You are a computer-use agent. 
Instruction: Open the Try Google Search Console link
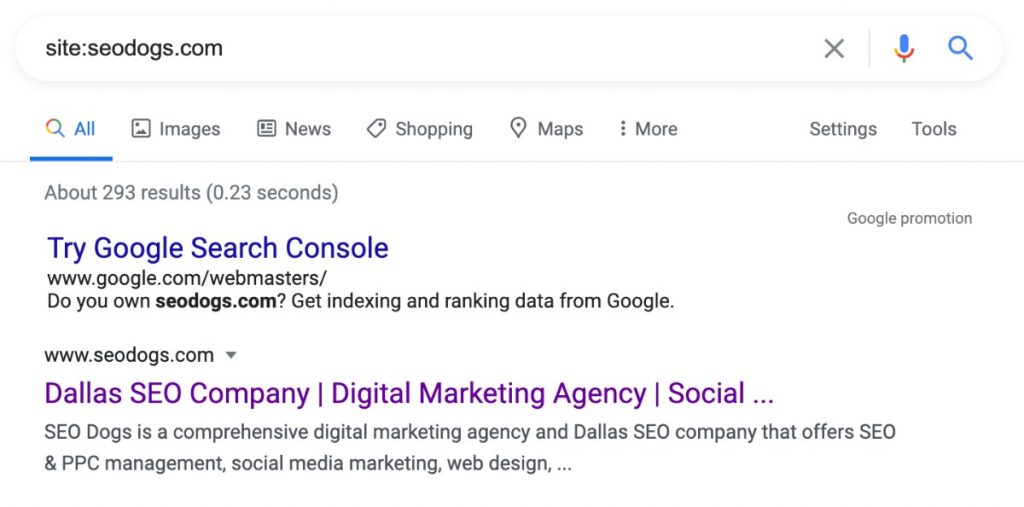click(218, 248)
